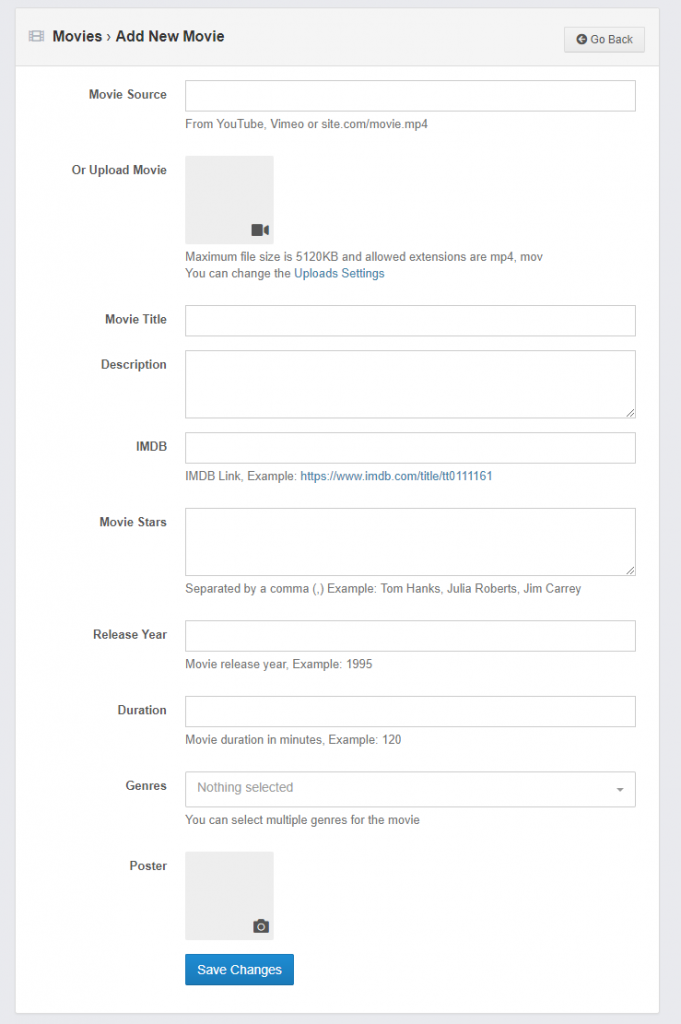Focus the Duration minutes field
Viewport: 681px width, 1024px height.
(410, 711)
